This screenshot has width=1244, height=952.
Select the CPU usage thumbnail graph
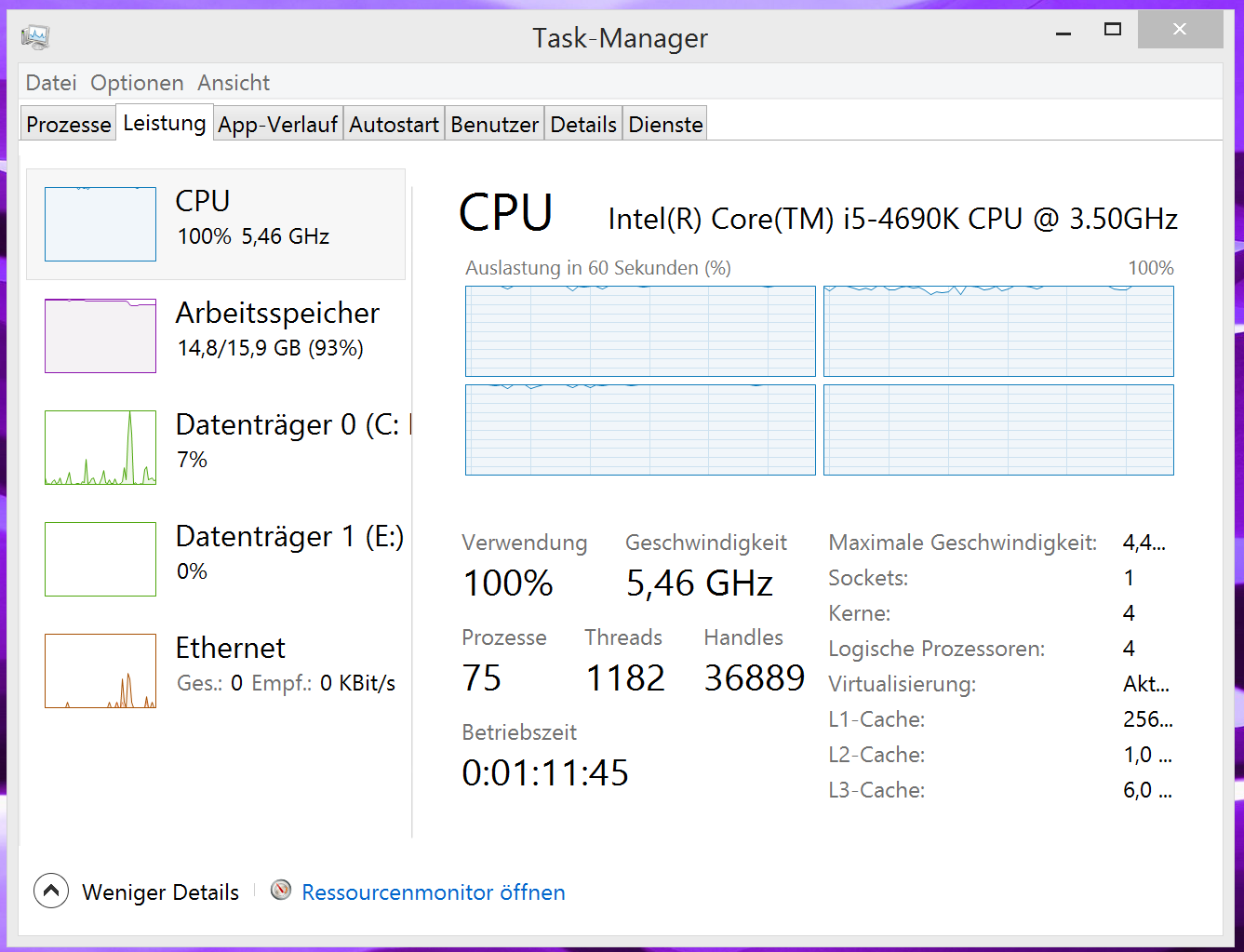tap(100, 224)
